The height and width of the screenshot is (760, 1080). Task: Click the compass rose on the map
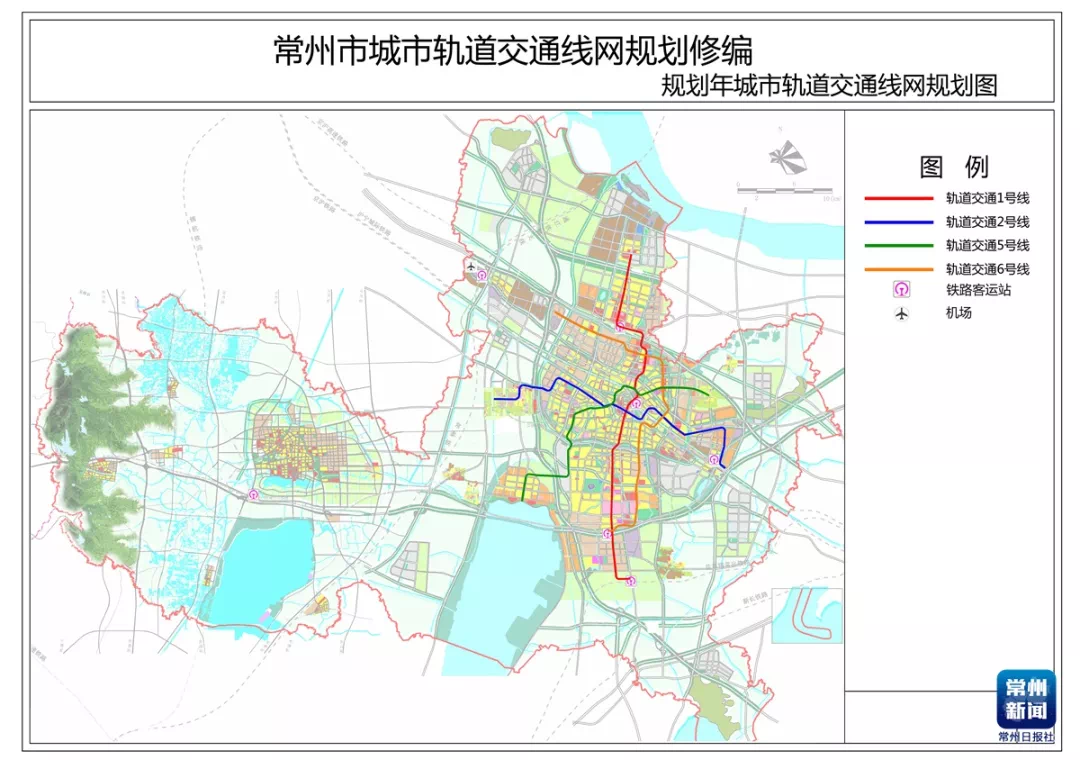787,156
